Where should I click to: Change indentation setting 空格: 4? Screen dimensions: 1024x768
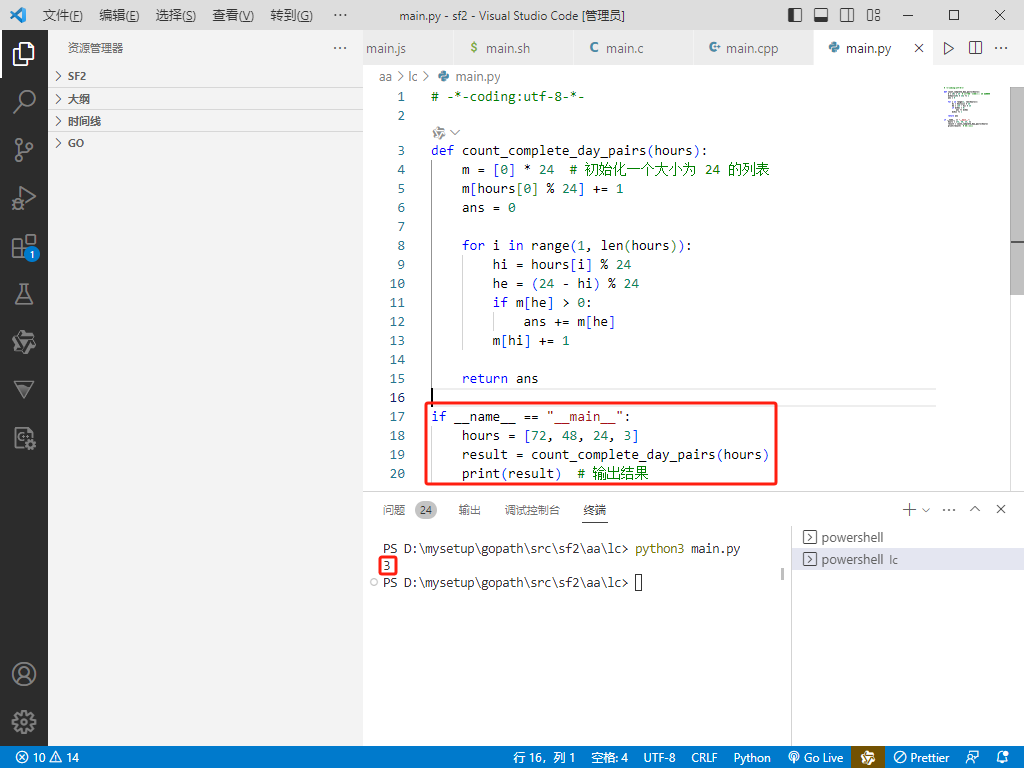pos(609,758)
